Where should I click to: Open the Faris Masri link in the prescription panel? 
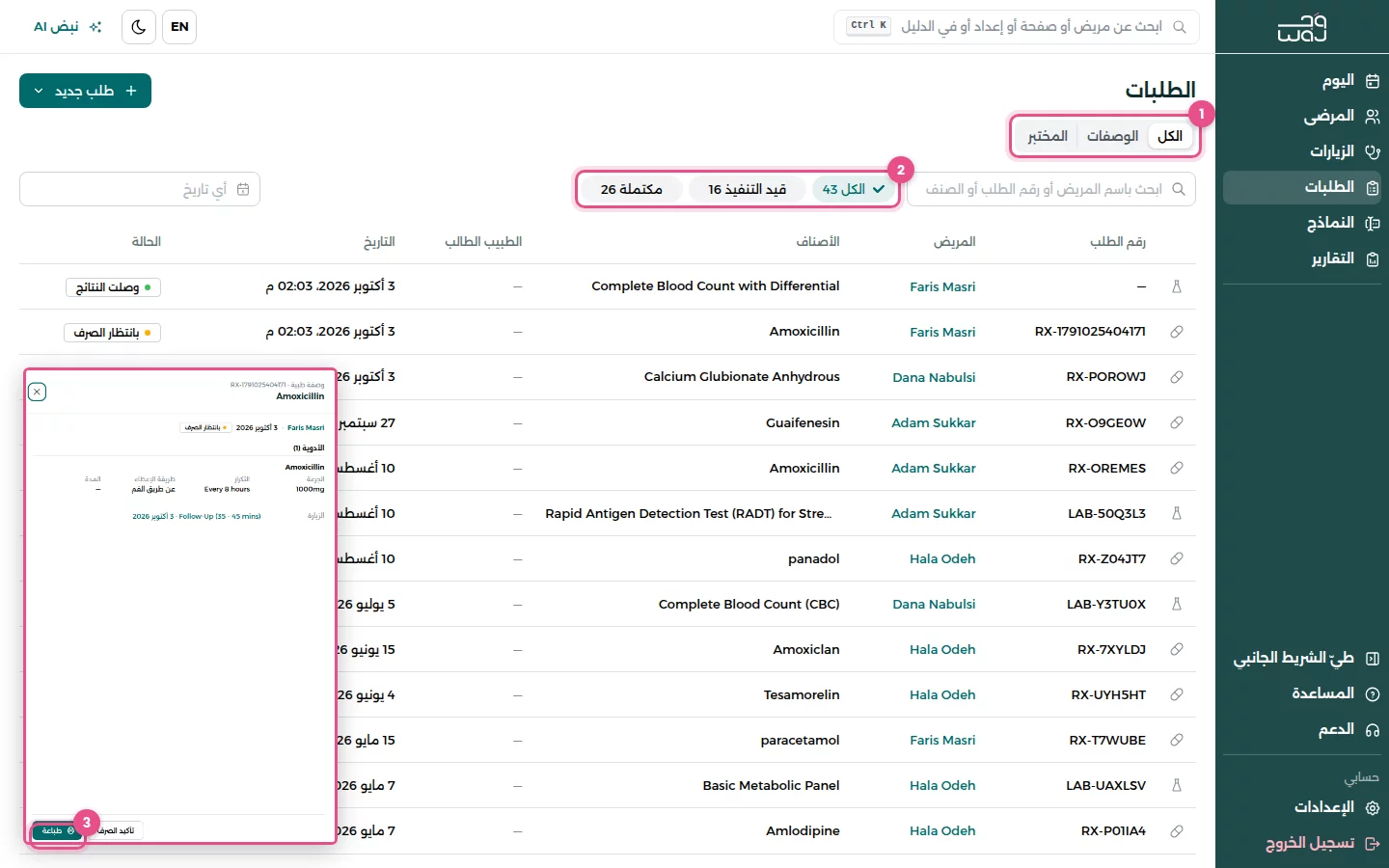(306, 427)
